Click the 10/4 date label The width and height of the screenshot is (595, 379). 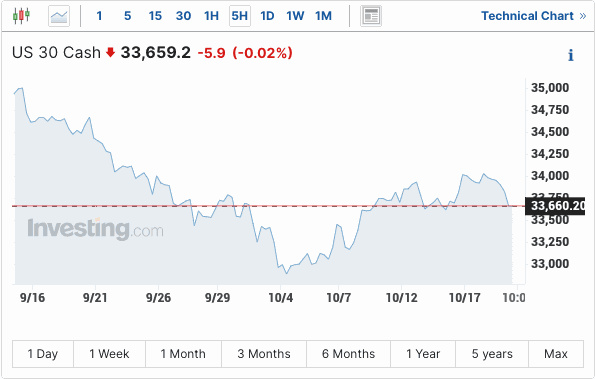coord(280,298)
